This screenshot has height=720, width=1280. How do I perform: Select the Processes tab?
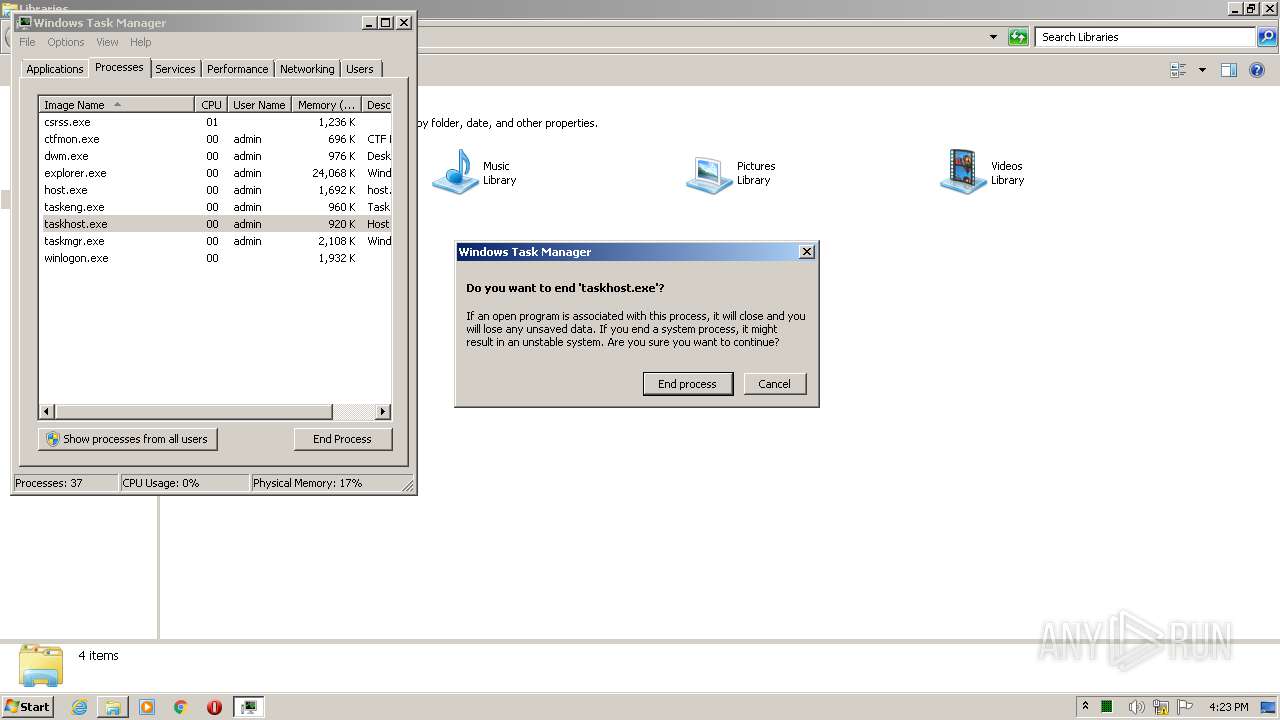119,67
